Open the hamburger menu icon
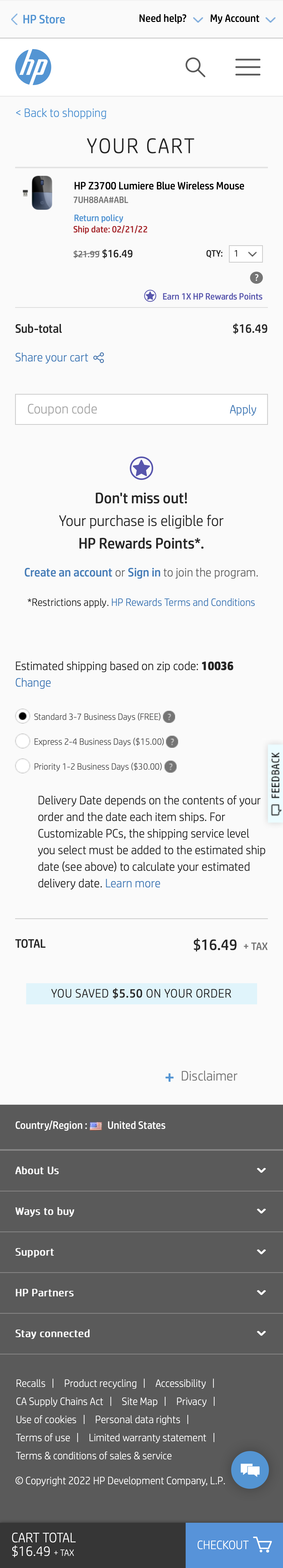 [248, 67]
